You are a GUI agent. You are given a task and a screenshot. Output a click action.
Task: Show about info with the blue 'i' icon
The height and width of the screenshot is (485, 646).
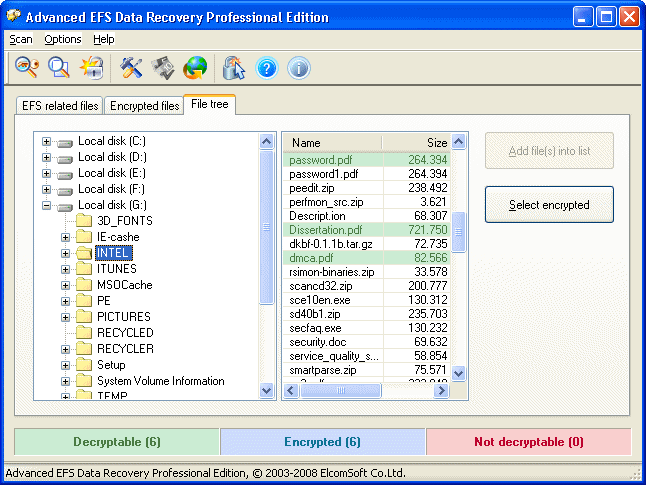click(298, 67)
